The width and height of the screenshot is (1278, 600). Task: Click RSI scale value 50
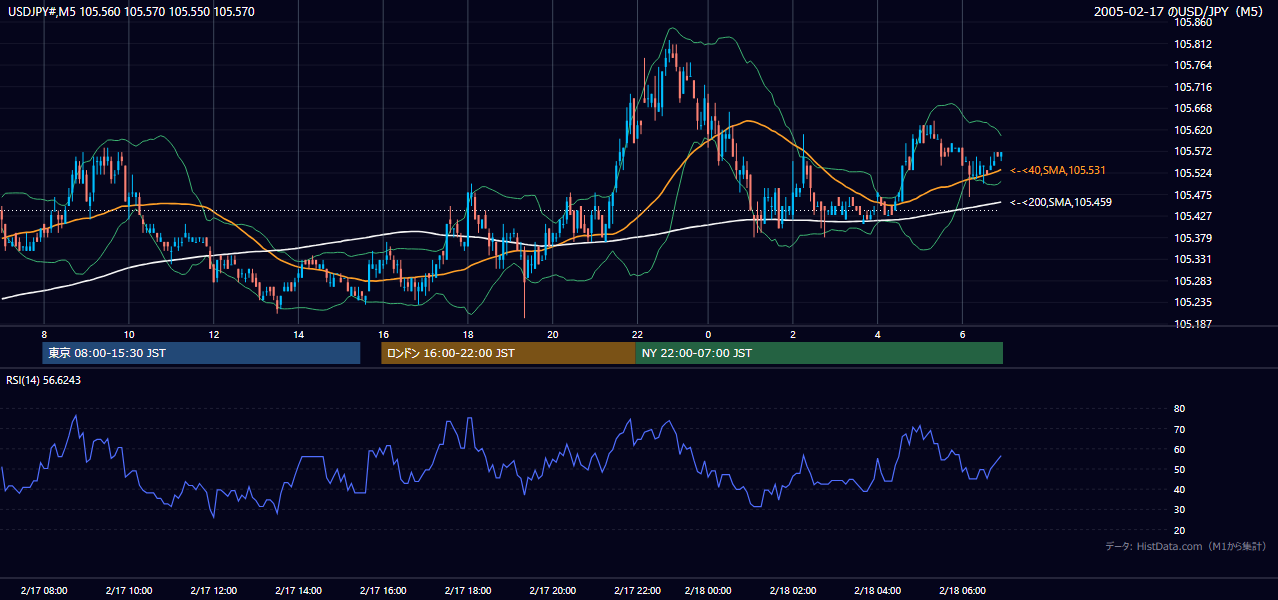tap(1179, 469)
